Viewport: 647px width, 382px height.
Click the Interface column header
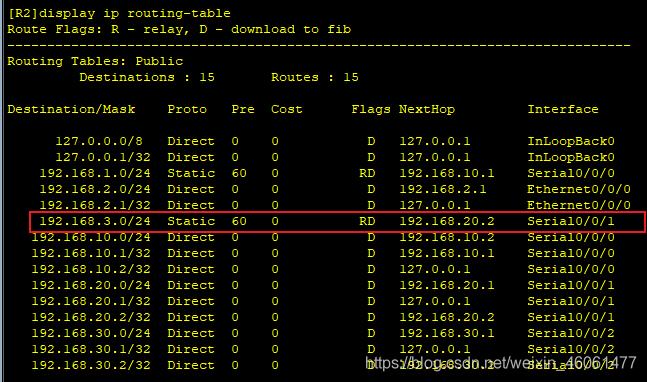click(563, 109)
